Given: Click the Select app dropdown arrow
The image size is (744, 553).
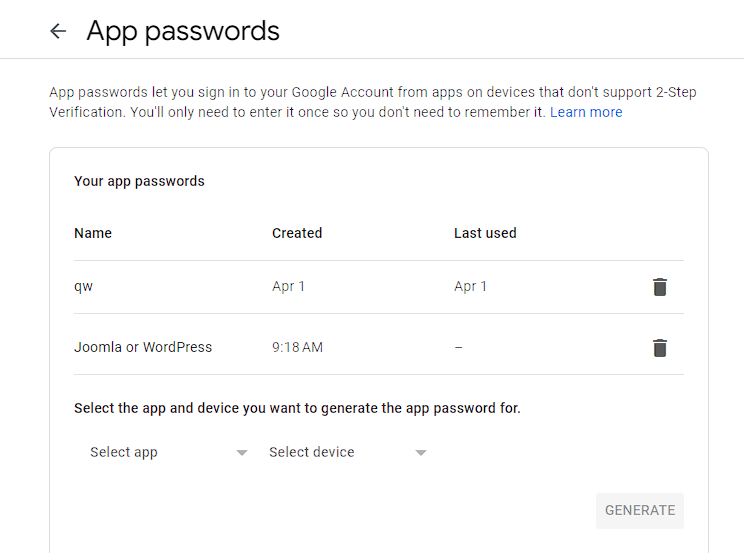Looking at the screenshot, I should pos(242,453).
